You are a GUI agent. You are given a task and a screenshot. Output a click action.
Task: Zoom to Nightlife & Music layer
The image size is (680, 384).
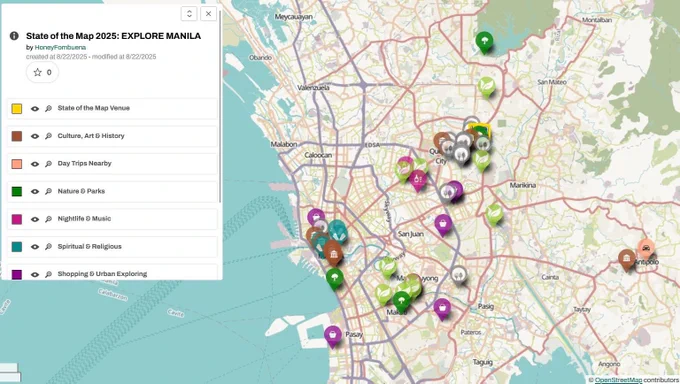[x=48, y=219]
